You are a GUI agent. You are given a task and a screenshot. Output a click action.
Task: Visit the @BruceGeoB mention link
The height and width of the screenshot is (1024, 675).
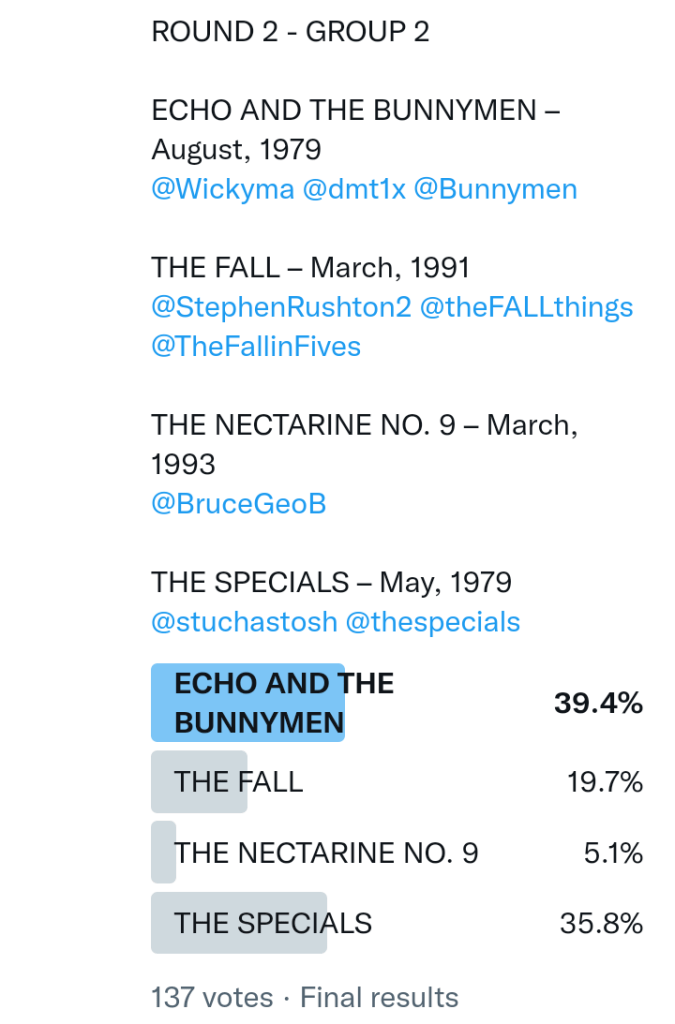click(239, 504)
